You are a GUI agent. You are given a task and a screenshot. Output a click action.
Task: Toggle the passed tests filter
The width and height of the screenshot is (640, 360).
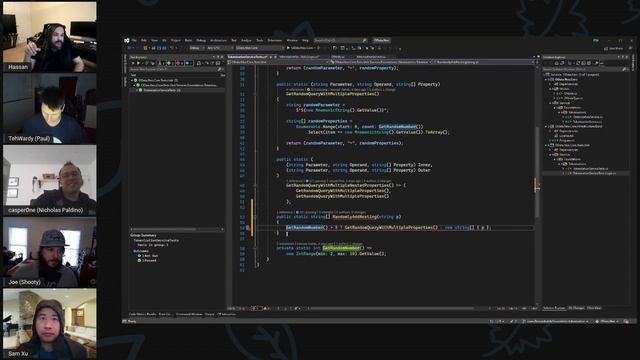click(x=169, y=63)
